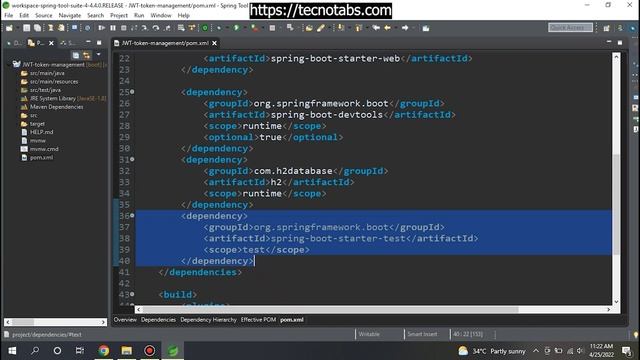
Task: Click the pencil/search toolbar icon
Action: click(320, 28)
